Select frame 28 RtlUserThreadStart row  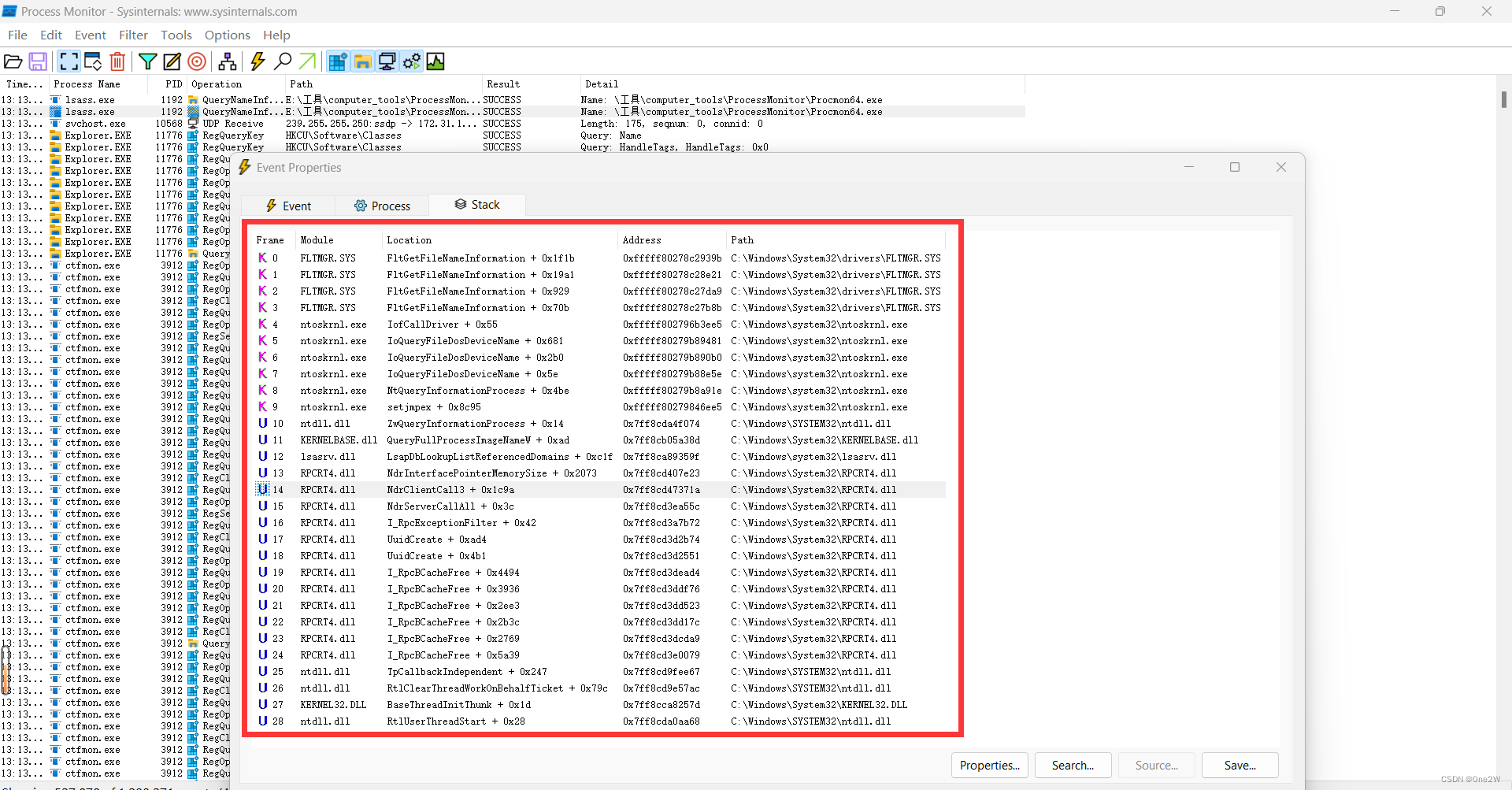(x=598, y=721)
